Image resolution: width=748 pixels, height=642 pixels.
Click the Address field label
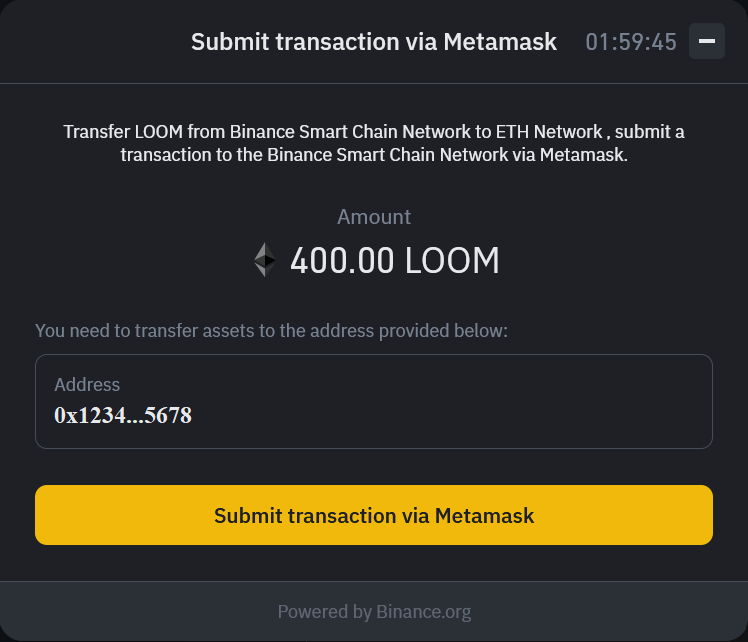point(87,385)
